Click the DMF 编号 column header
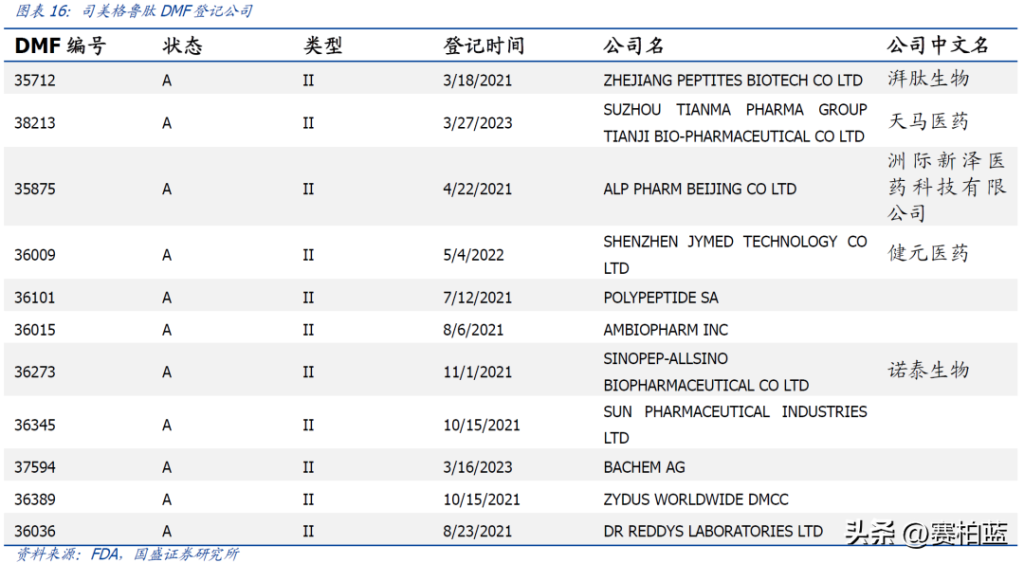1024x563 pixels. [x=59, y=46]
